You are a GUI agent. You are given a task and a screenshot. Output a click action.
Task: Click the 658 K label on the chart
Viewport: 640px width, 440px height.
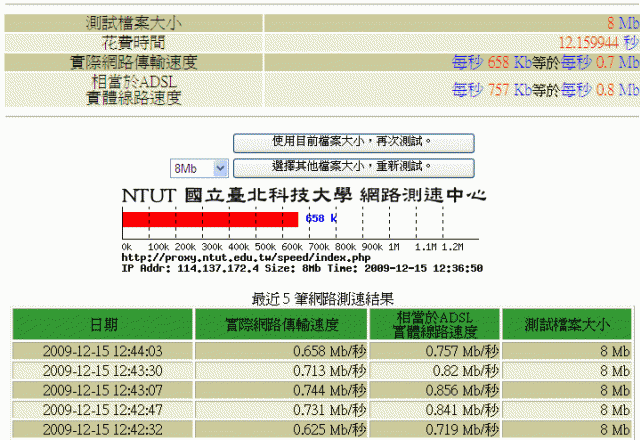point(321,218)
